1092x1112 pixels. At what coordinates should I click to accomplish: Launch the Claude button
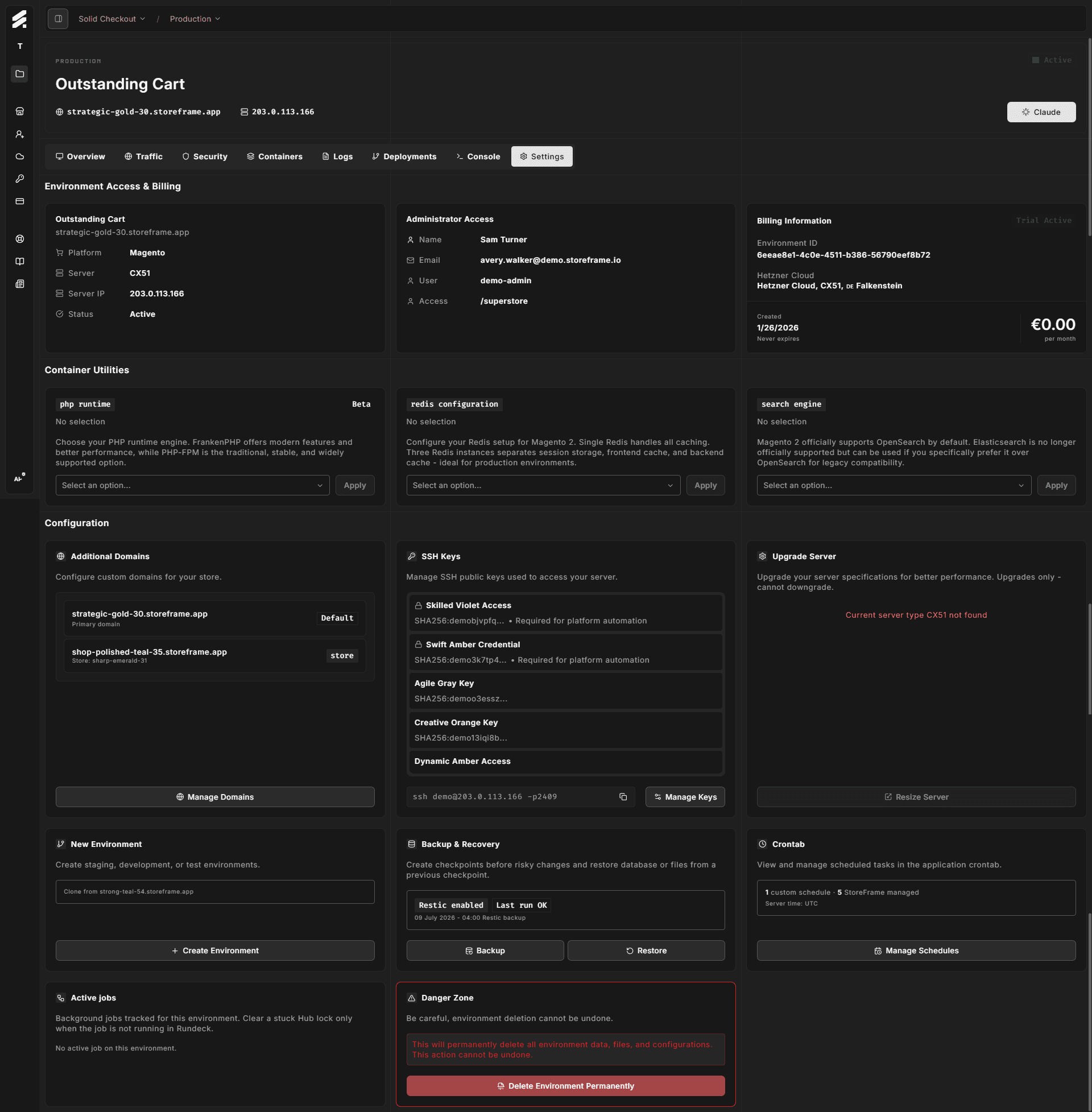pos(1041,113)
